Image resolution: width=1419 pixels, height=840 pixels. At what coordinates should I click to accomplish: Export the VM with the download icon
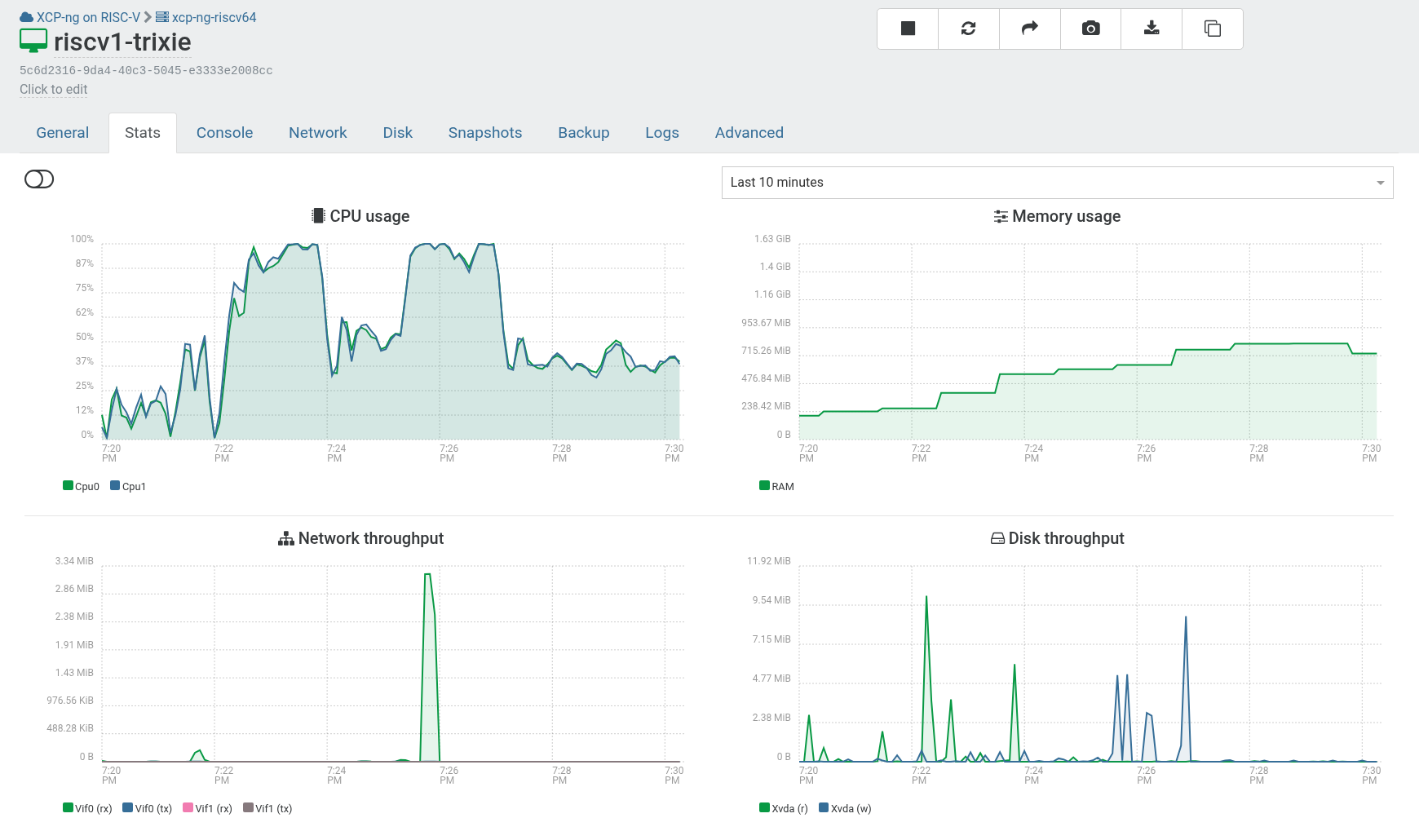click(1152, 29)
